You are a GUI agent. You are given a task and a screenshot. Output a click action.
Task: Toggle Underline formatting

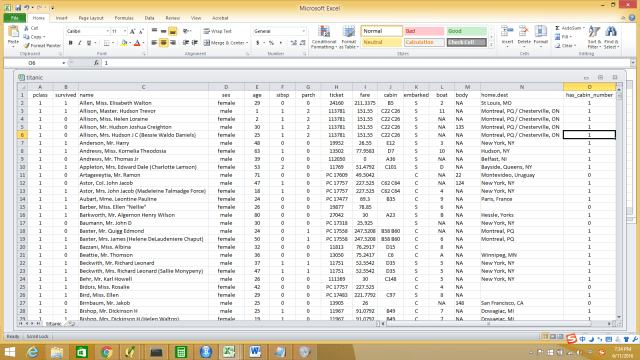point(89,43)
